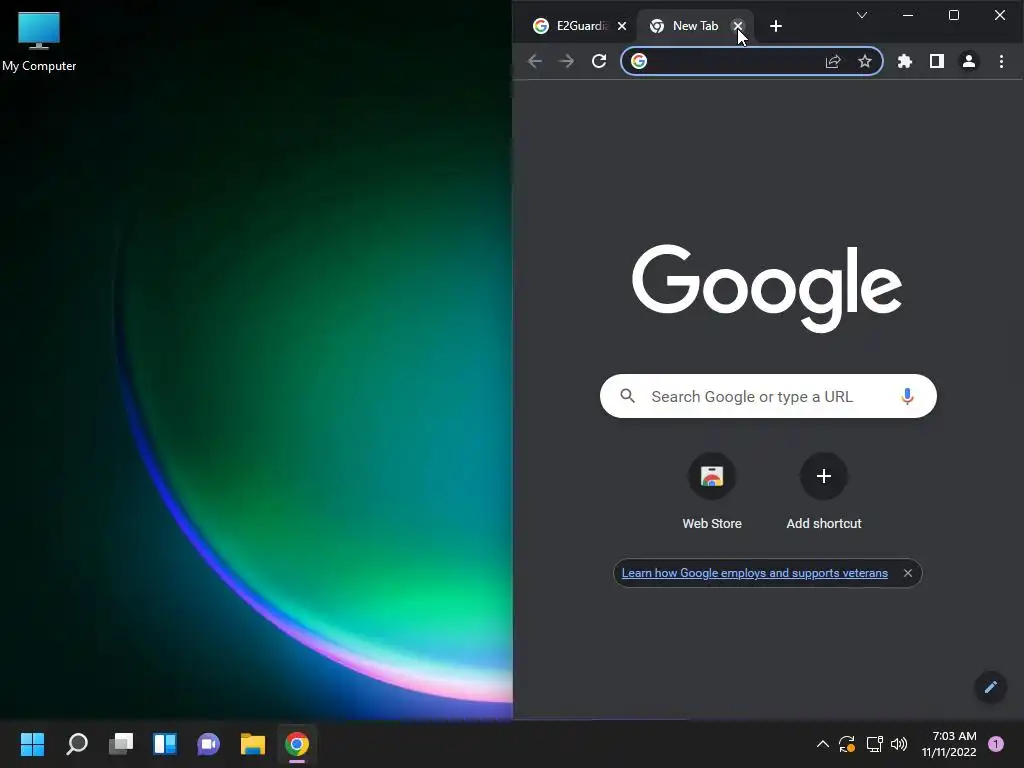Screen dimensions: 1024x768
Task: Open the Widgets panel from the taskbar
Action: coord(165,744)
